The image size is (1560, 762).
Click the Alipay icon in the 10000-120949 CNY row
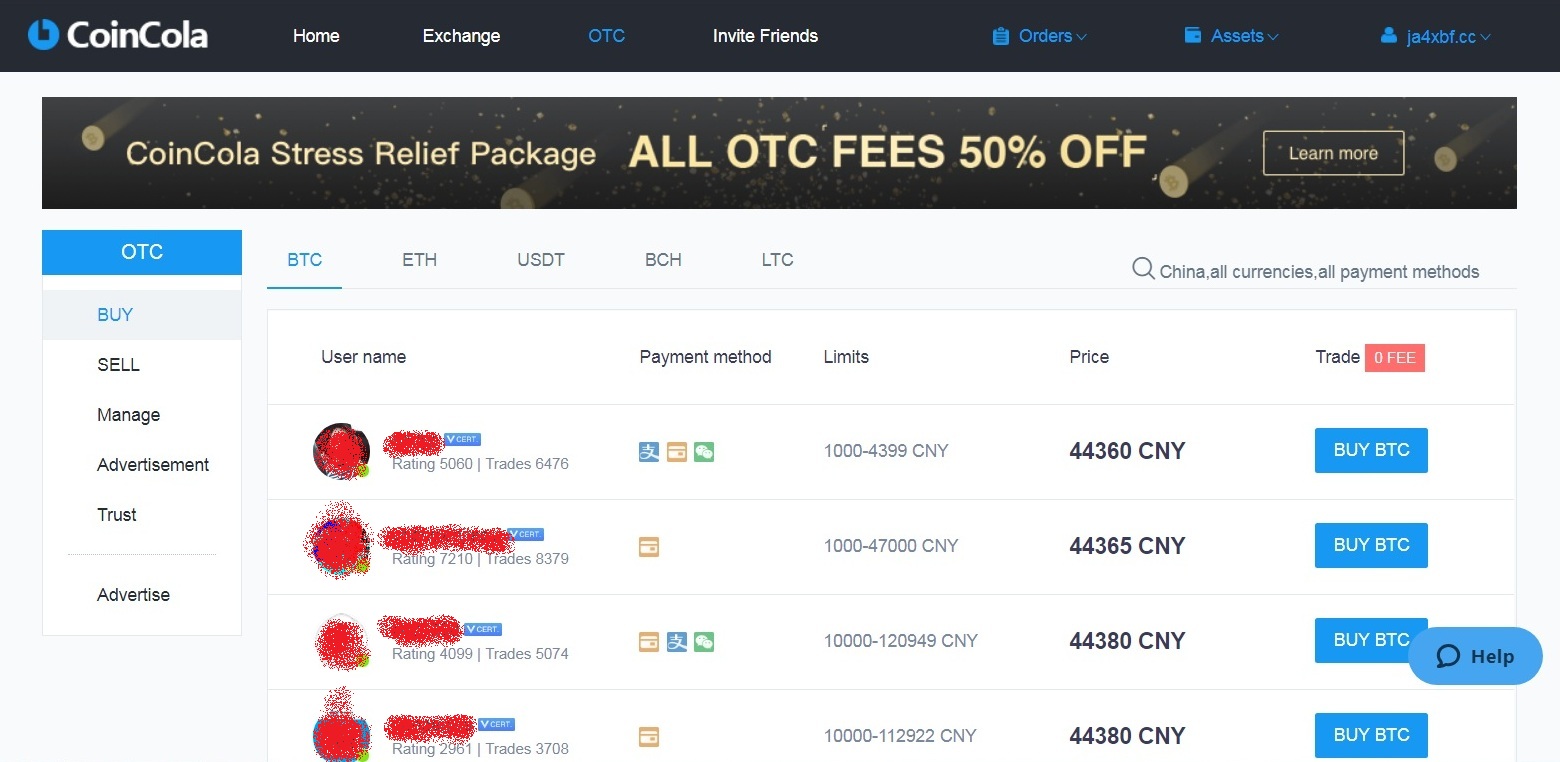[x=677, y=642]
